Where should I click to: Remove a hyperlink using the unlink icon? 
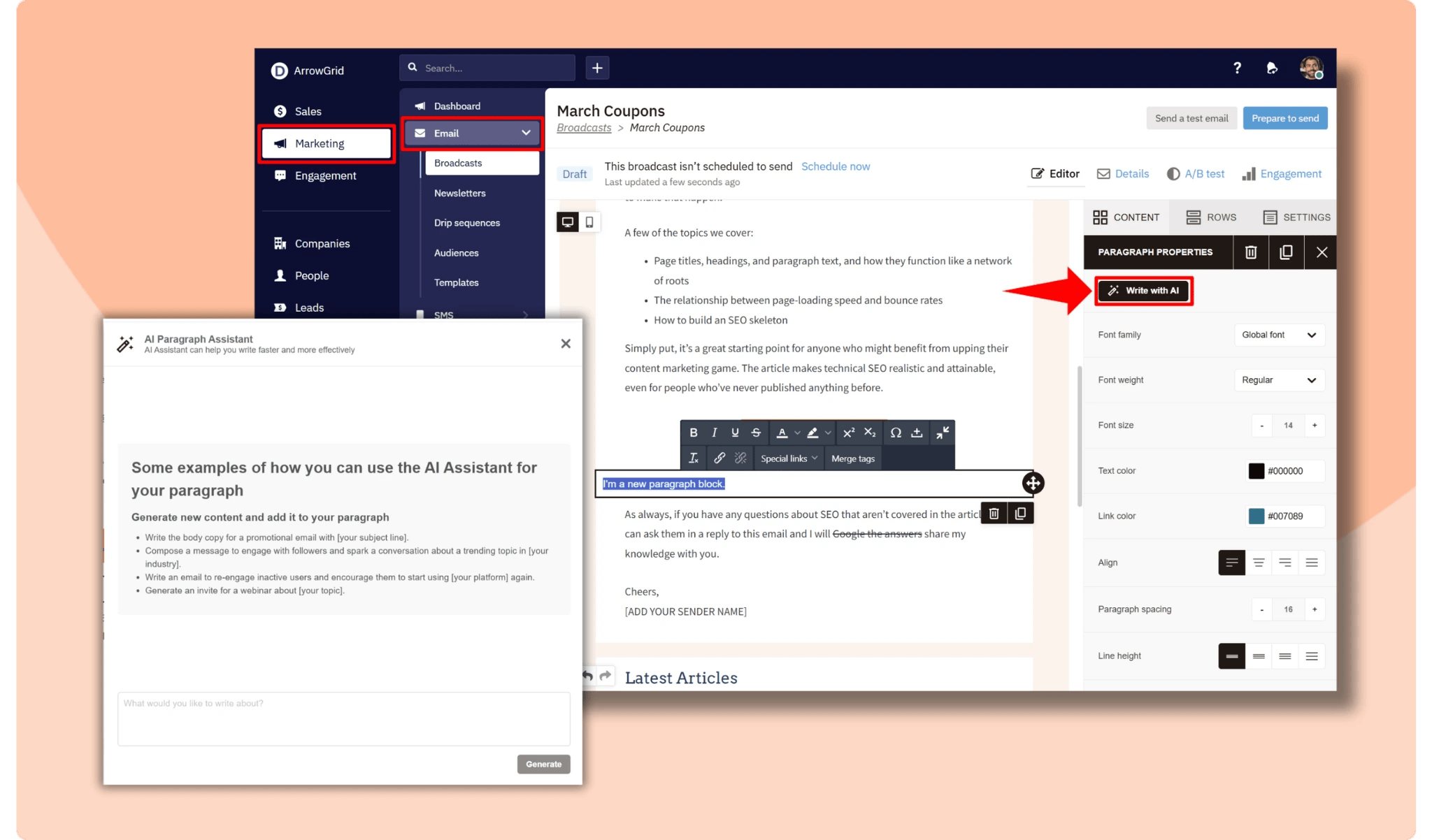(740, 458)
